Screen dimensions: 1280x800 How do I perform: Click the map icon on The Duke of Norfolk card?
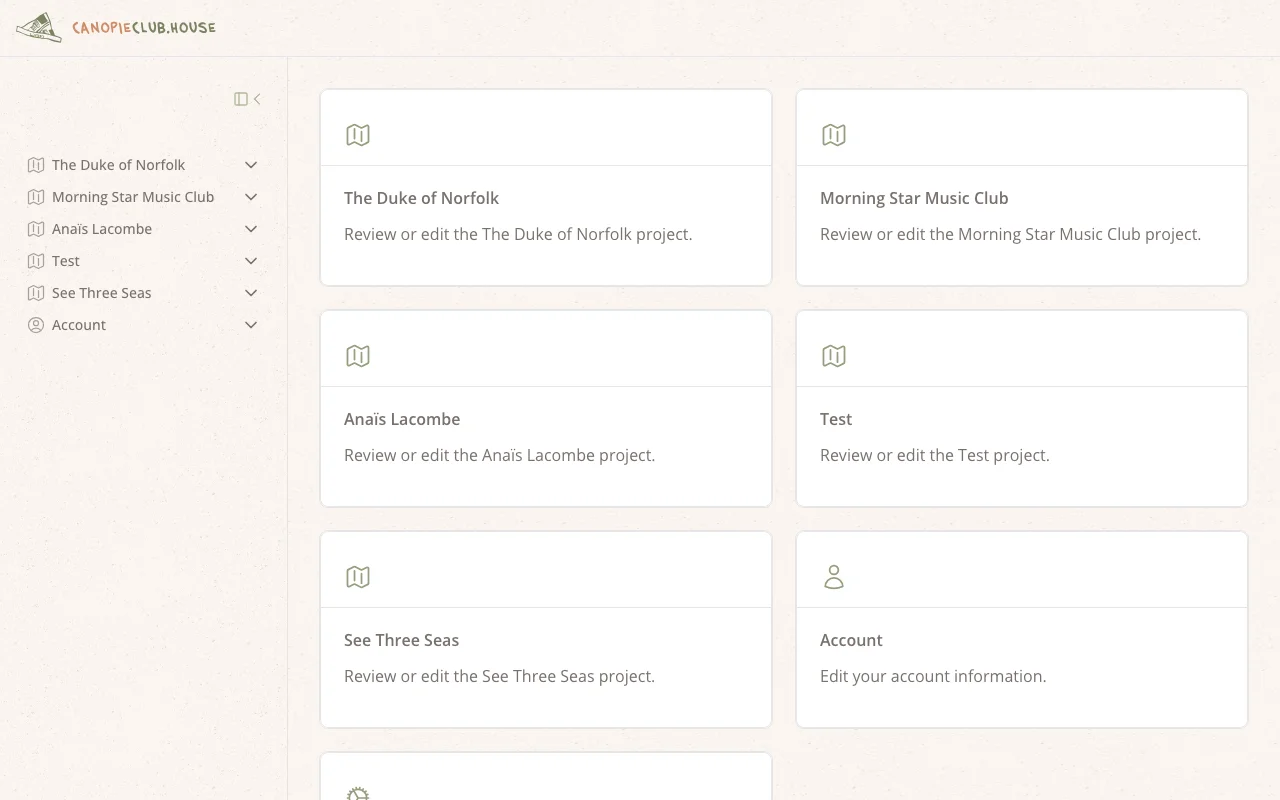point(358,135)
